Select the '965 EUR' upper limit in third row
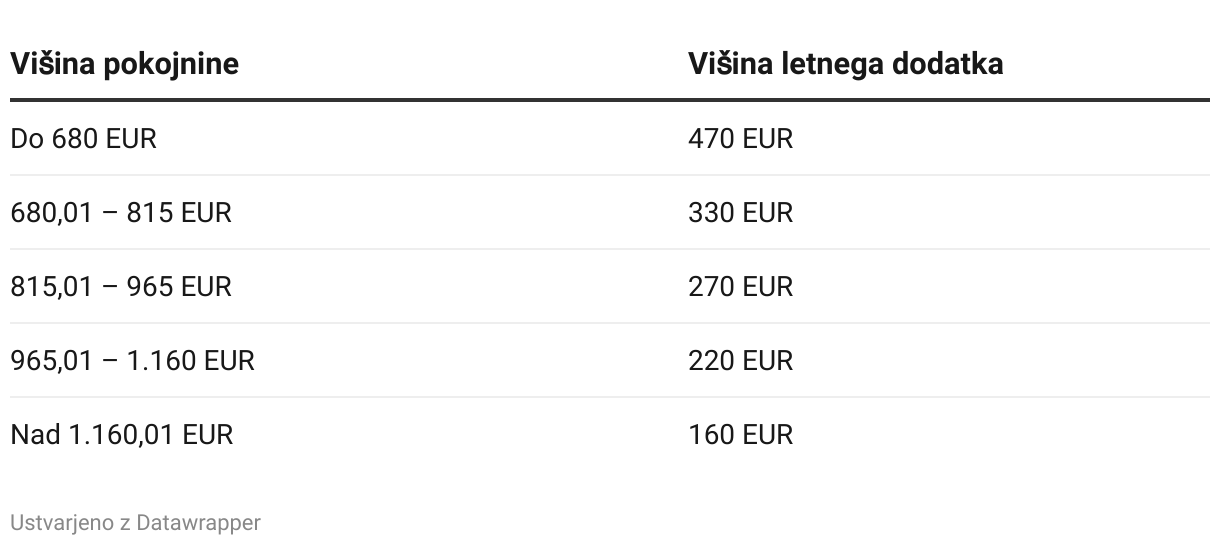1220x546 pixels. 179,286
